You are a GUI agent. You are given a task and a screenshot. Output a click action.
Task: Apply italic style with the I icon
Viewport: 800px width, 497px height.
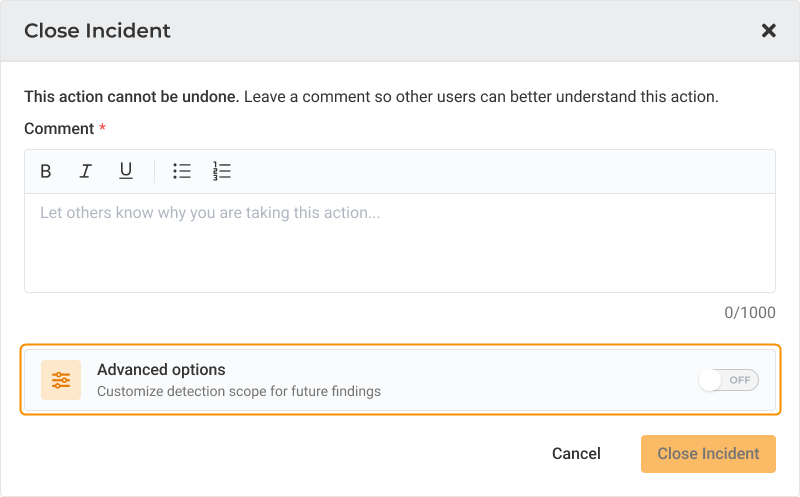click(86, 171)
